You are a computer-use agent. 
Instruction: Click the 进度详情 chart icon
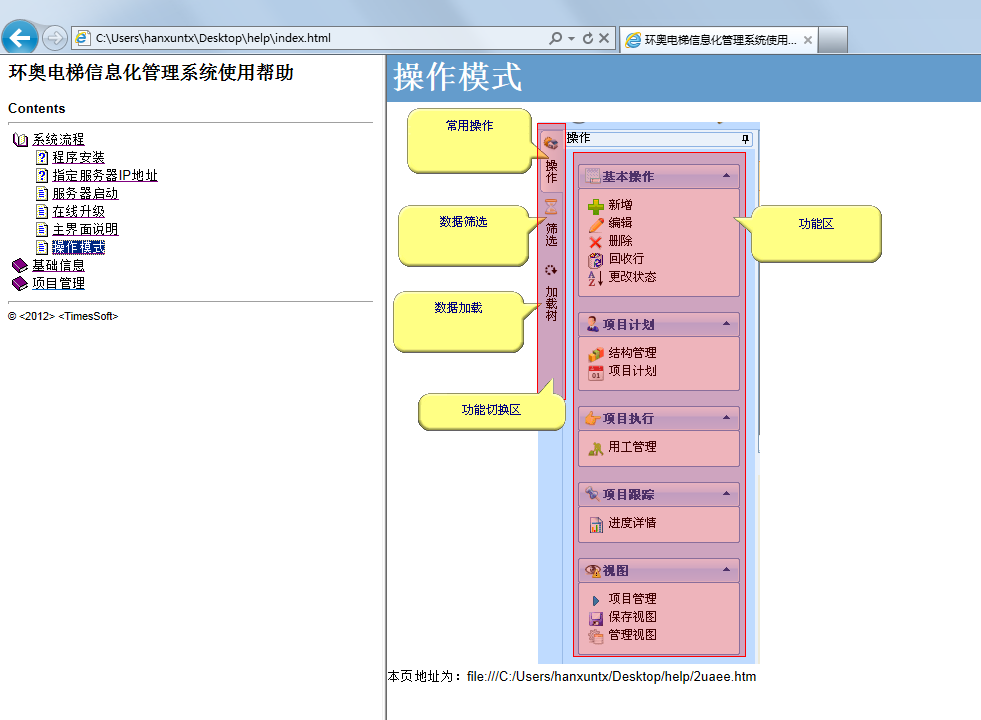point(596,523)
